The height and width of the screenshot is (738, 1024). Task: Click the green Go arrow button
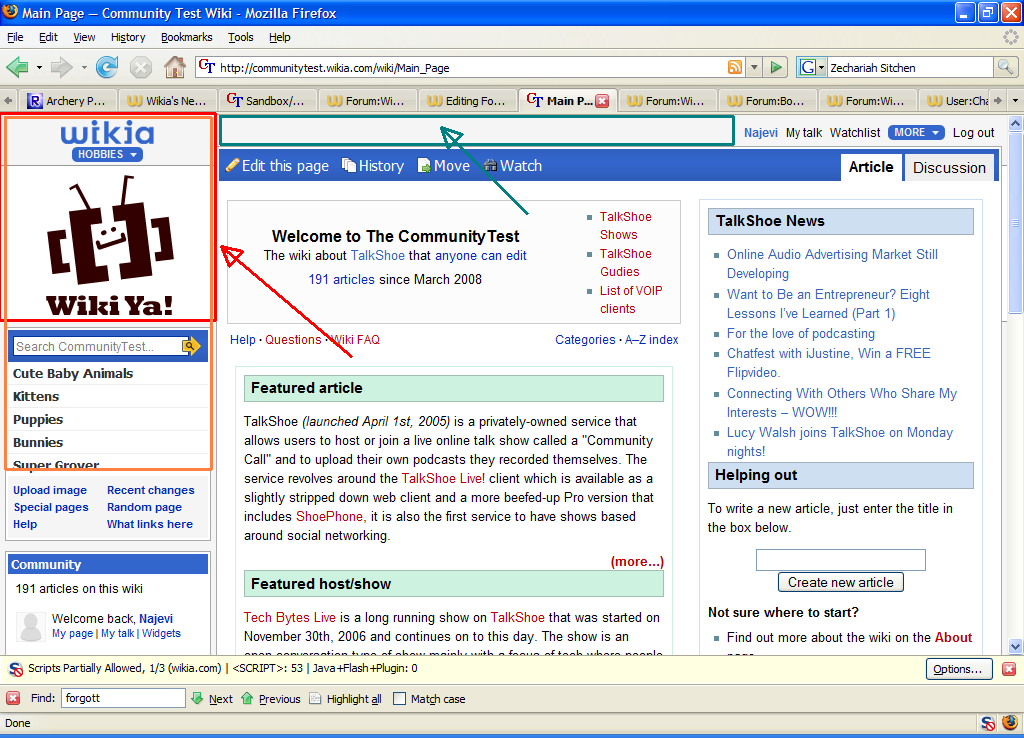[x=776, y=67]
